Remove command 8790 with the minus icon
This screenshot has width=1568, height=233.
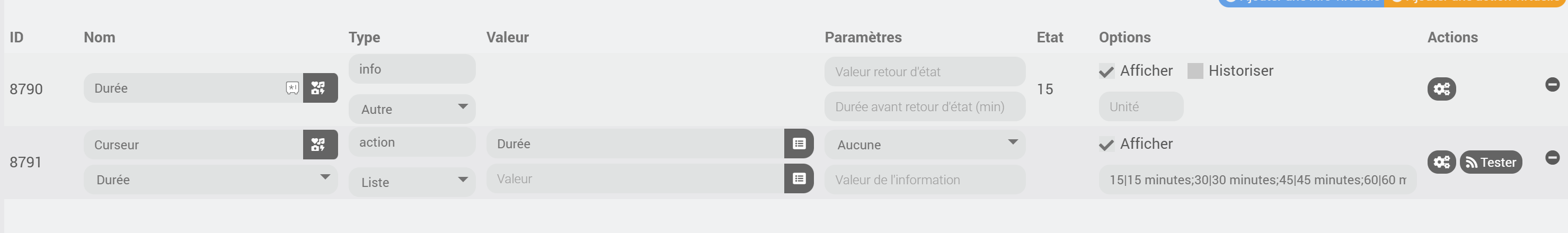(1552, 85)
